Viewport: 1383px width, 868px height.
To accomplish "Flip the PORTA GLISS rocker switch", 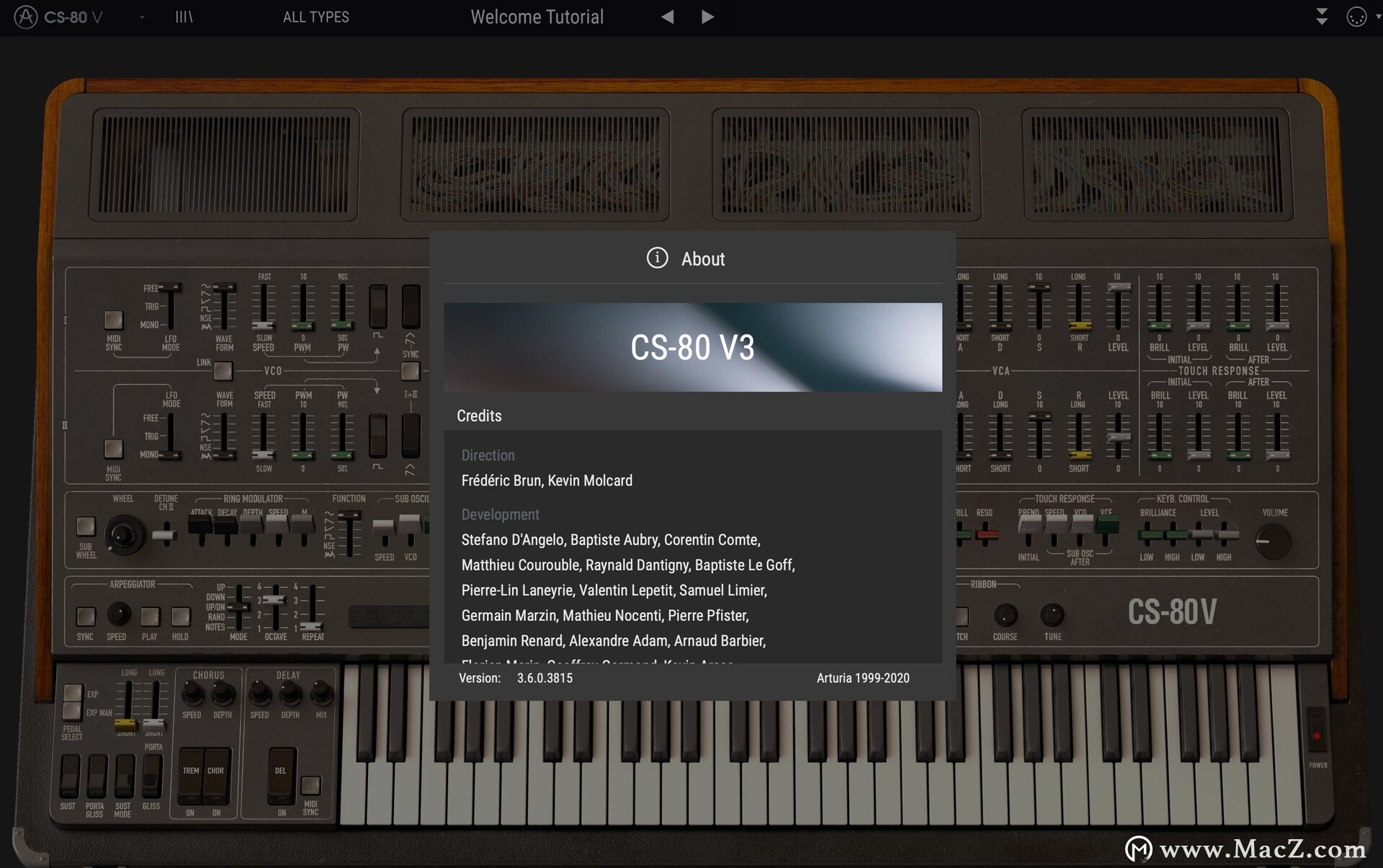I will tap(97, 777).
